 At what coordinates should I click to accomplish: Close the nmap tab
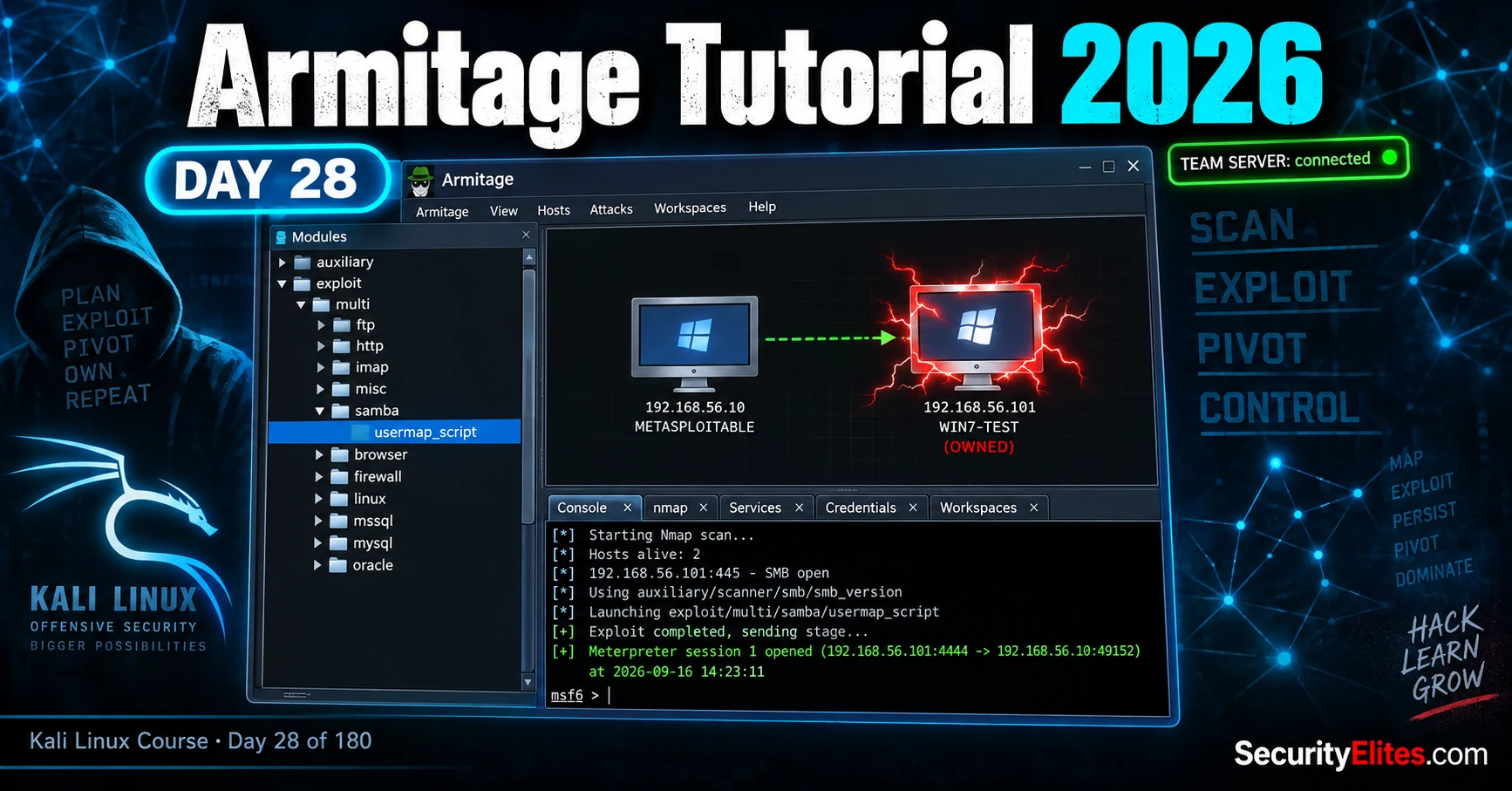[704, 508]
